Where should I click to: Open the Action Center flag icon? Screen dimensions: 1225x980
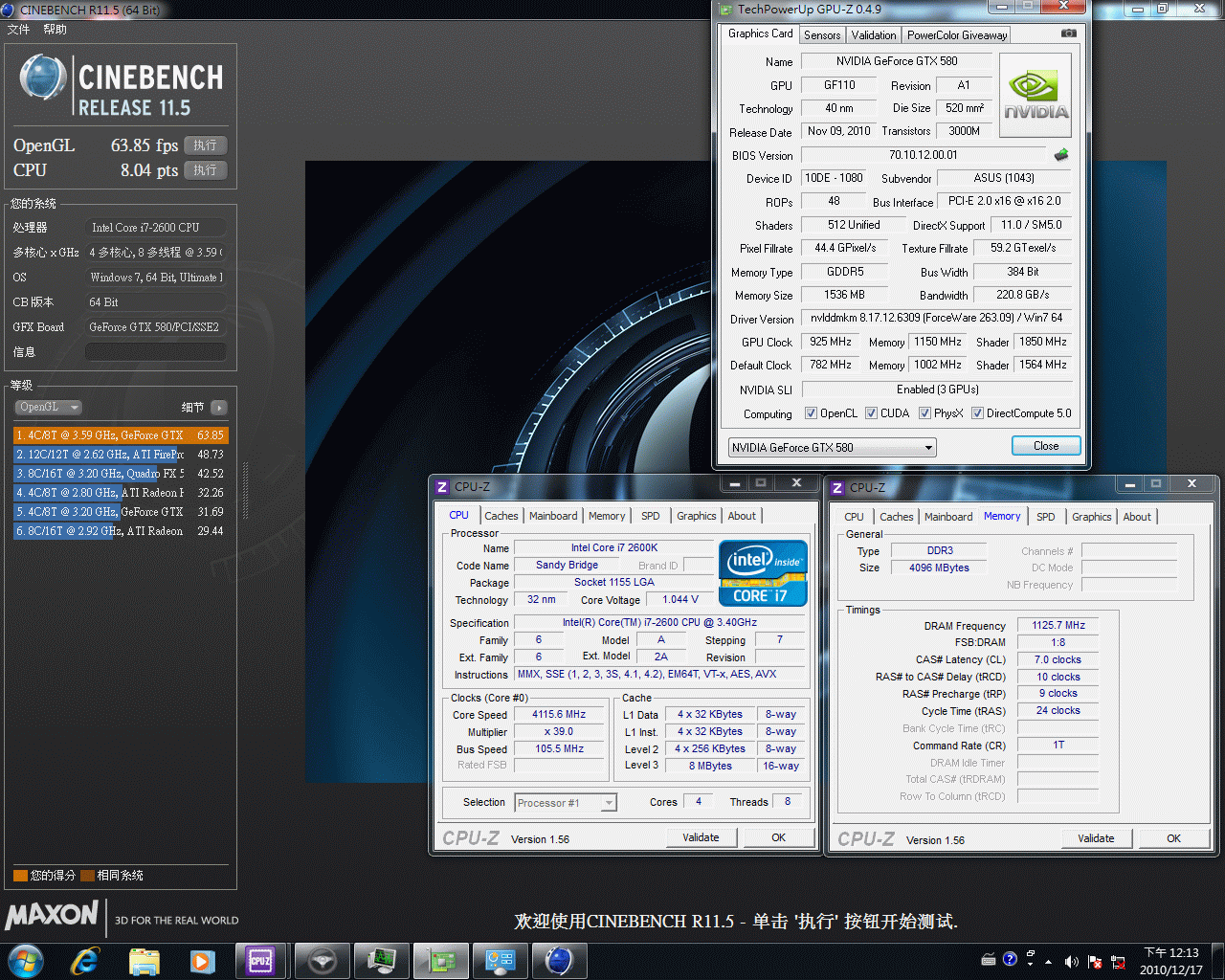click(1094, 962)
